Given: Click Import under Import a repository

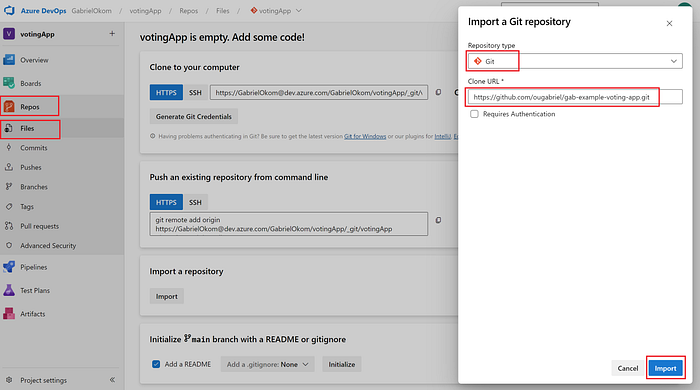Looking at the screenshot, I should click(167, 296).
